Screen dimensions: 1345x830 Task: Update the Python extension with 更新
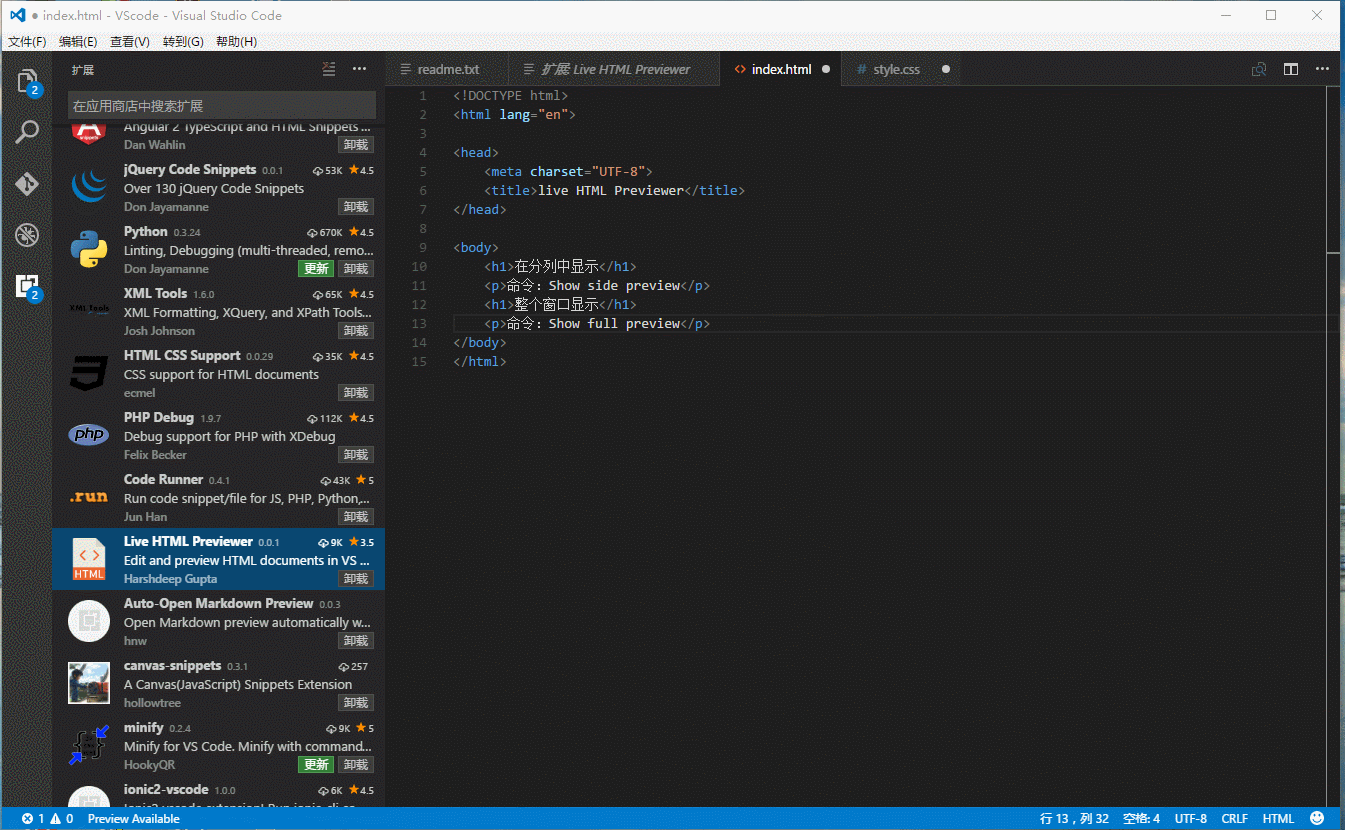coord(316,269)
